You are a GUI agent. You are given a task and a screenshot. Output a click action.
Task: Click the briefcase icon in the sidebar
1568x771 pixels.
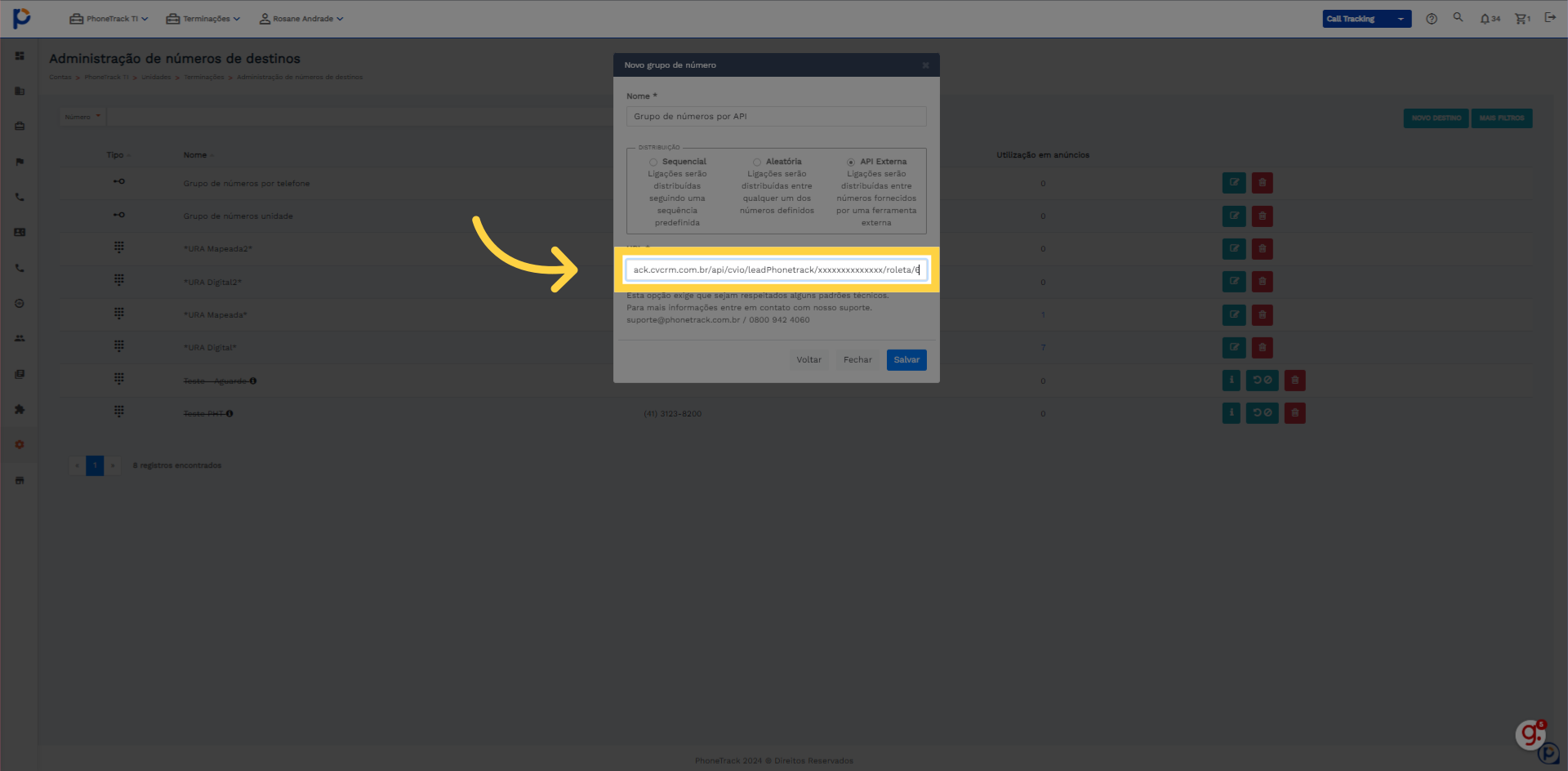pyautogui.click(x=20, y=126)
